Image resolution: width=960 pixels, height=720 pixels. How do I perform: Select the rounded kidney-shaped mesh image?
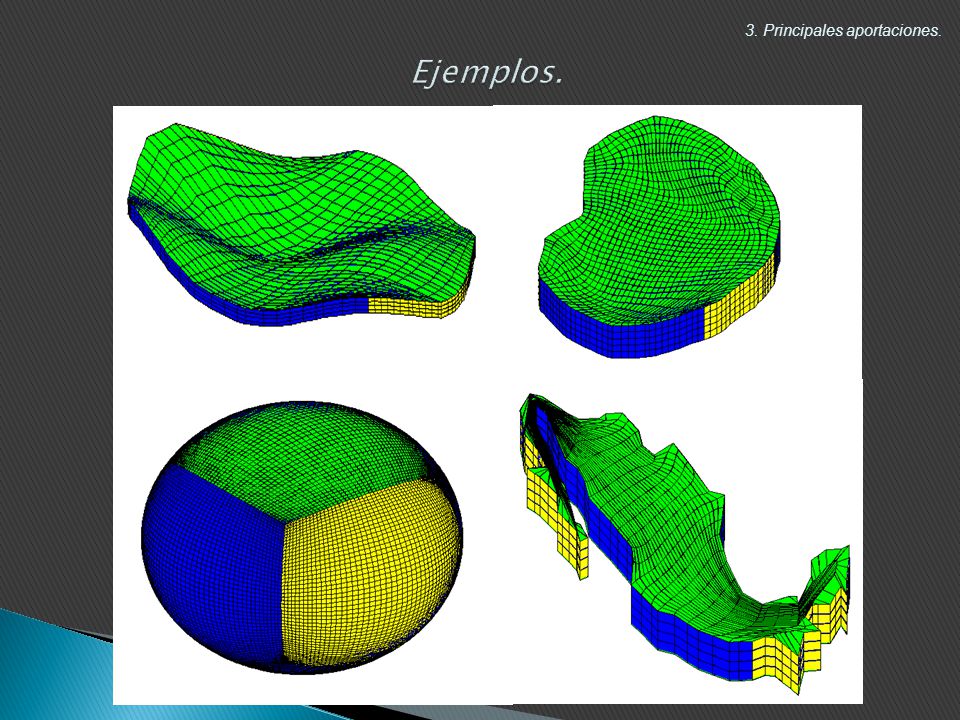tap(660, 237)
